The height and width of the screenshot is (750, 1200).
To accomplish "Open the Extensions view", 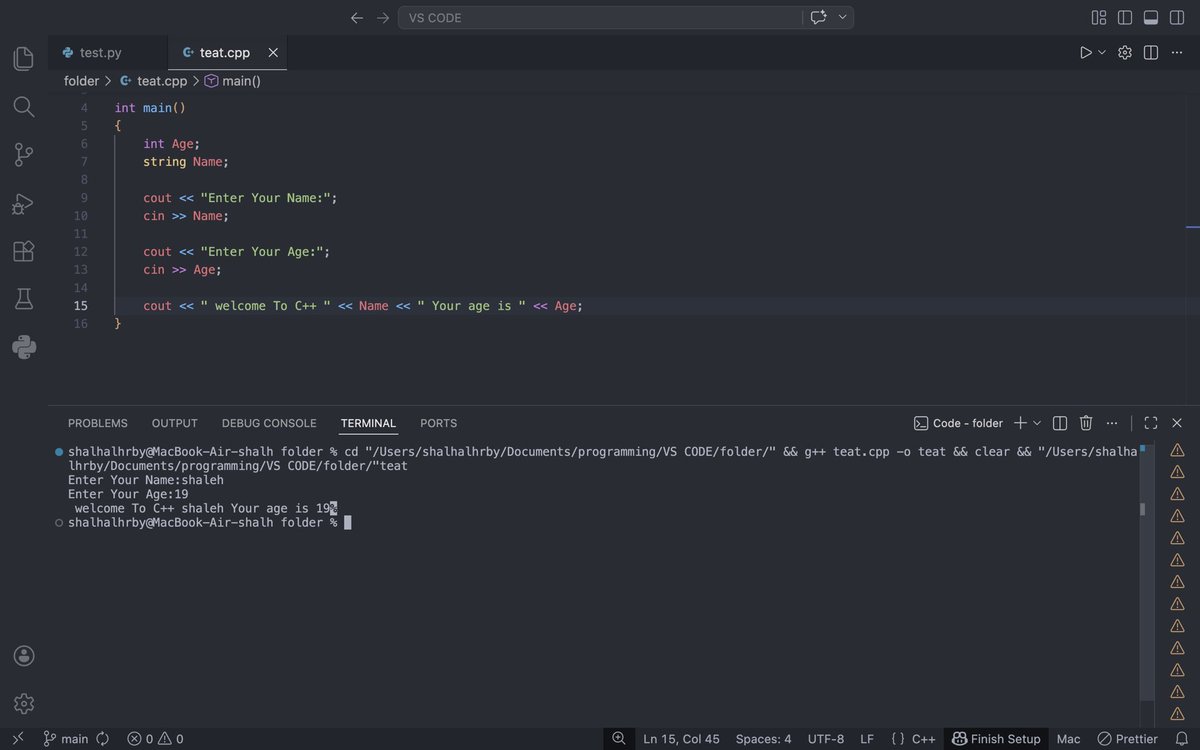I will click(24, 251).
